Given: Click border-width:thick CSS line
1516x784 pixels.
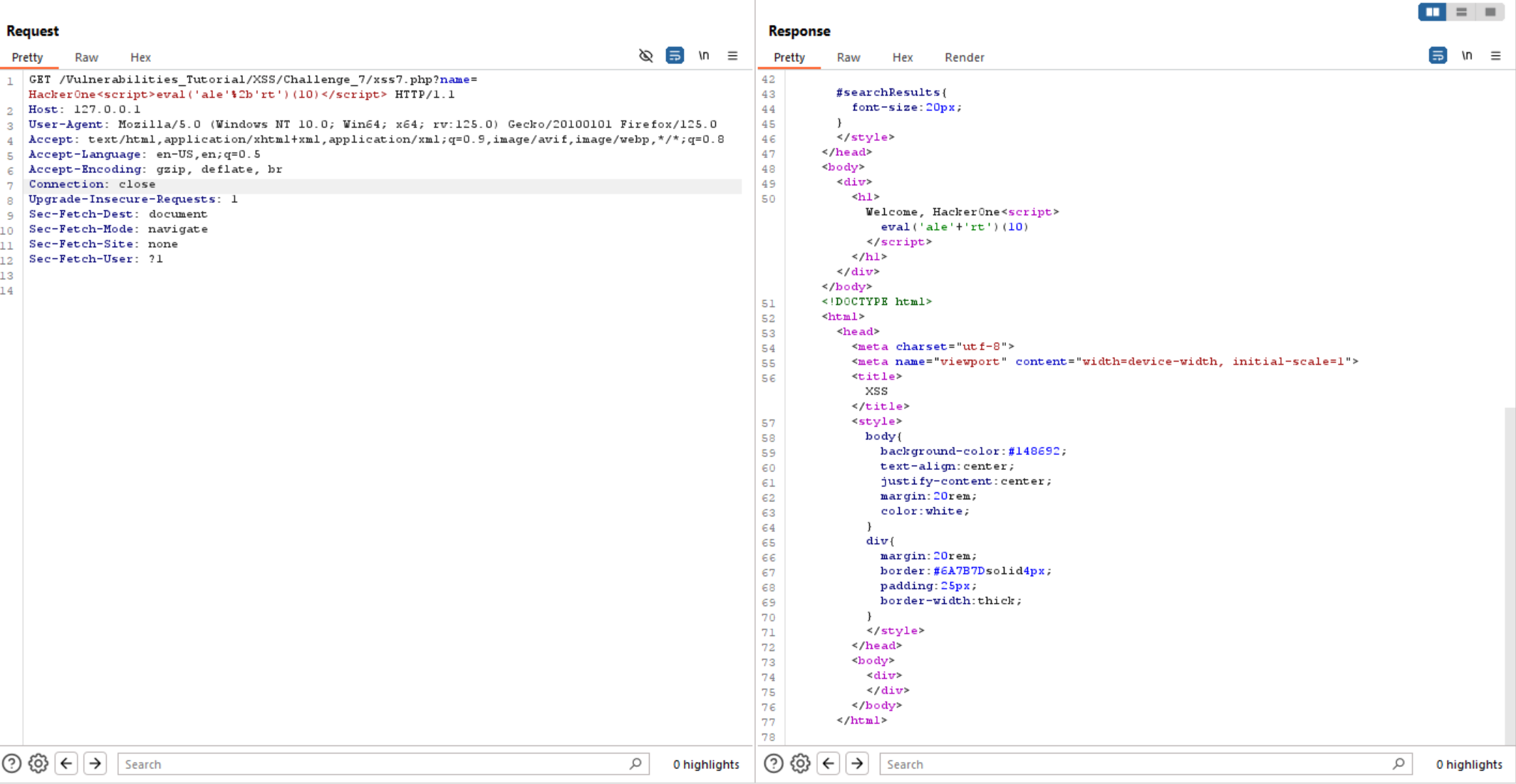Looking at the screenshot, I should pos(951,600).
